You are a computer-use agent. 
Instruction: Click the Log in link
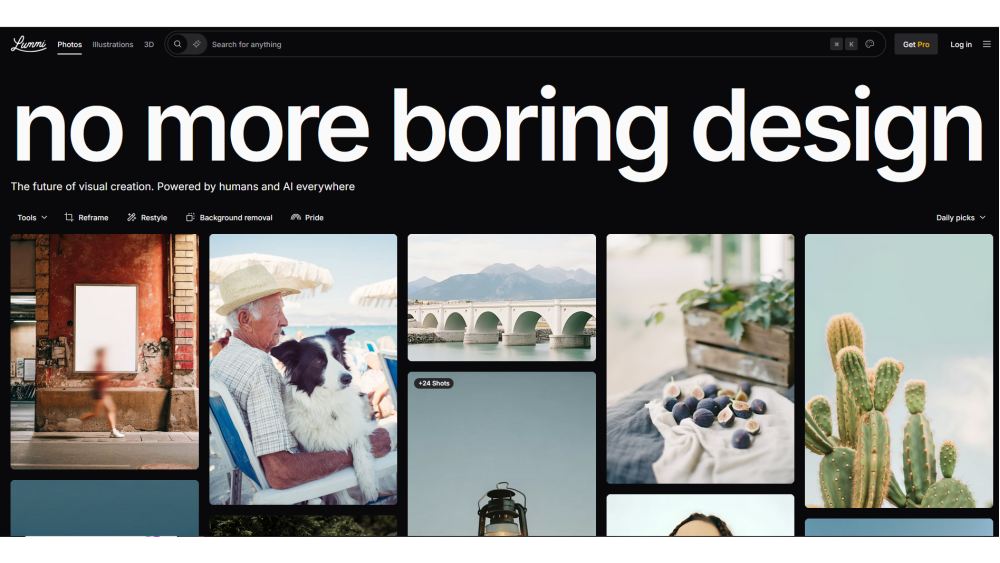[961, 44]
